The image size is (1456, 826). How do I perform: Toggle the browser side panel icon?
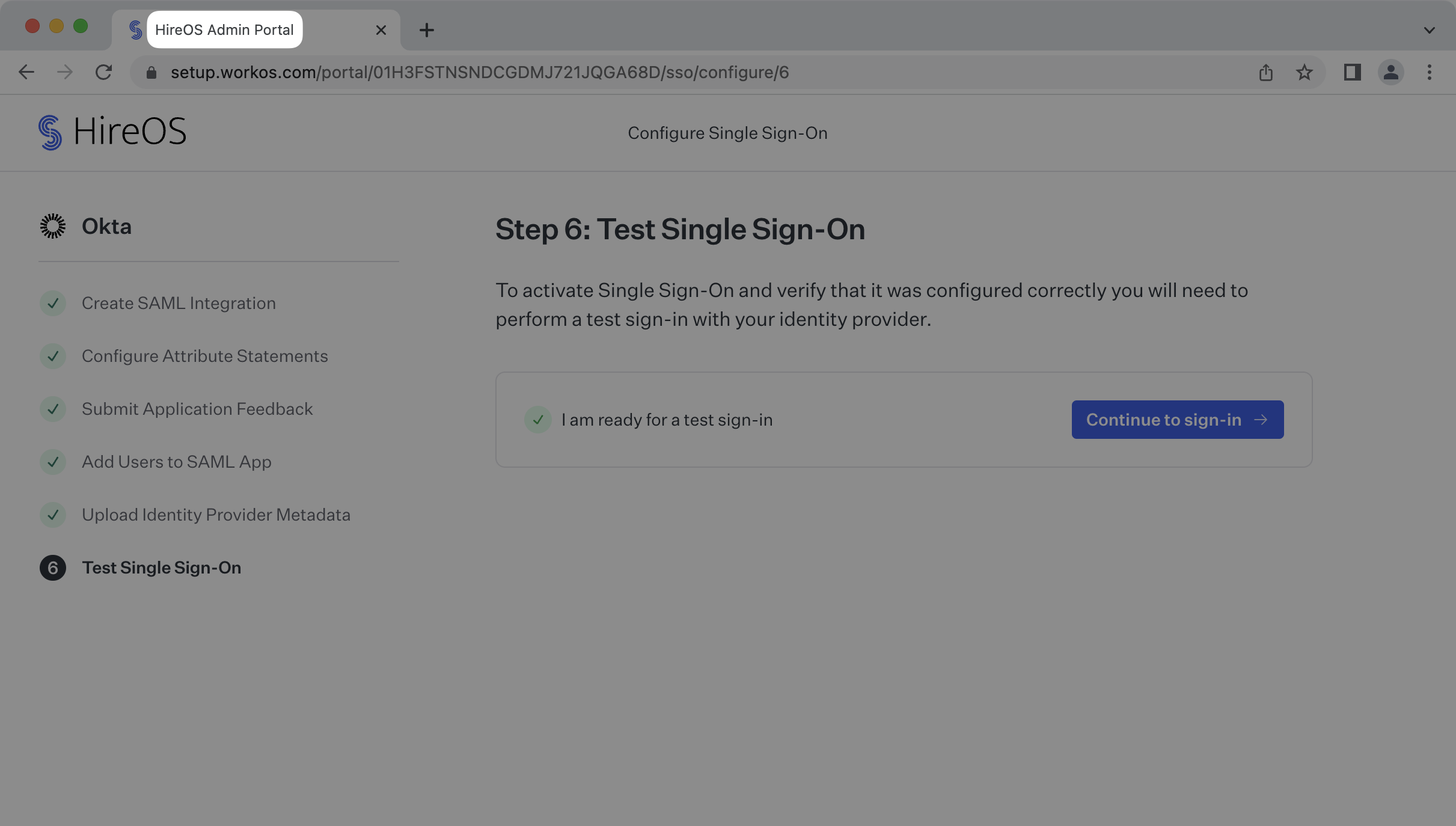1352,72
